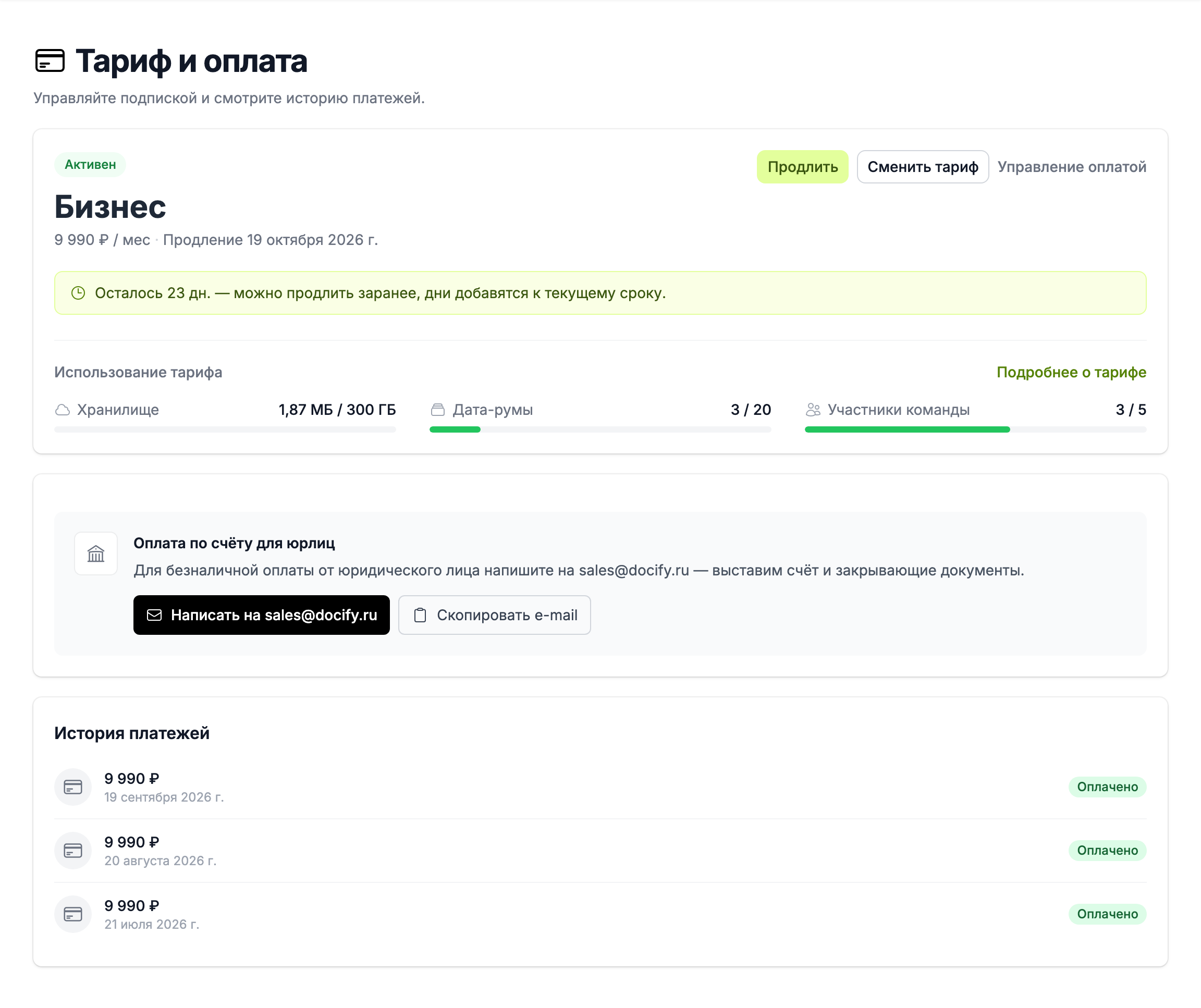Click the 9 990 ₽ / мес price text
Viewport: 1201px width, 1008px height.
click(102, 240)
